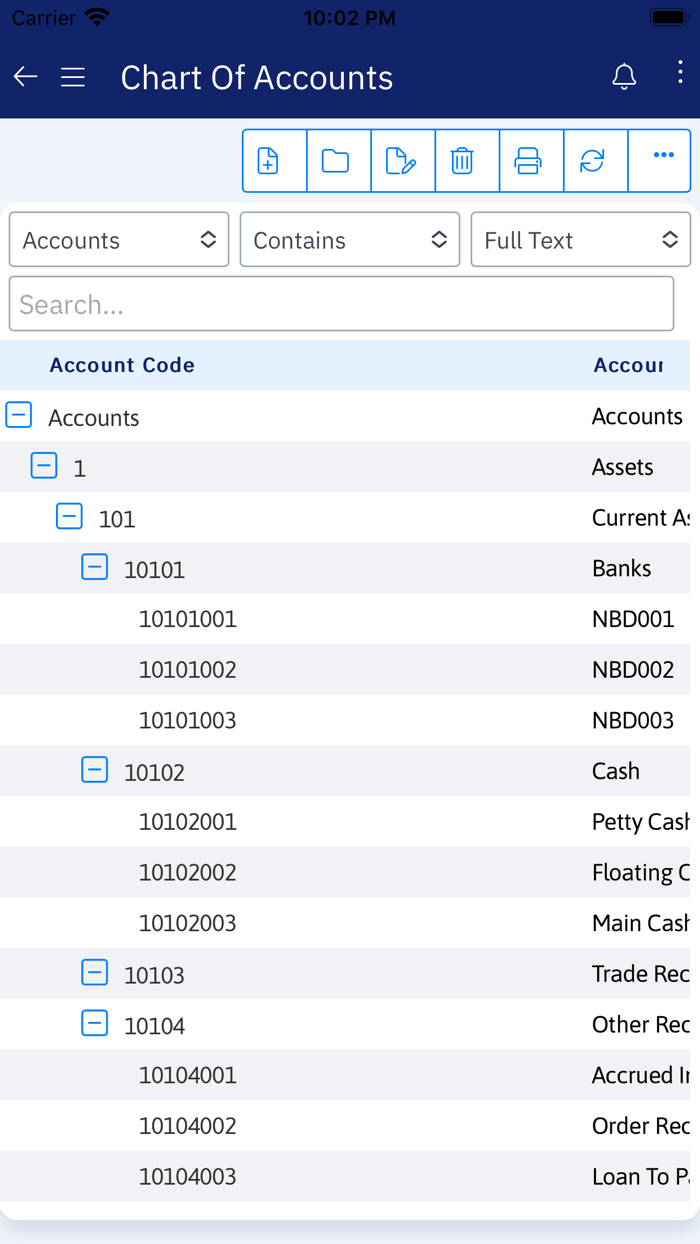700x1244 pixels.
Task: Open the notifications bell
Action: point(624,77)
